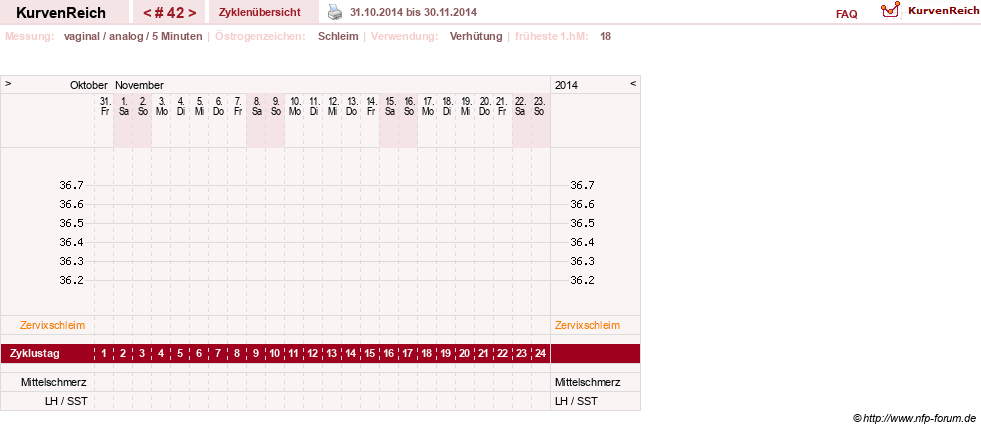Click the left 36.5 temperature label
The width and height of the screenshot is (981, 430).
point(71,223)
